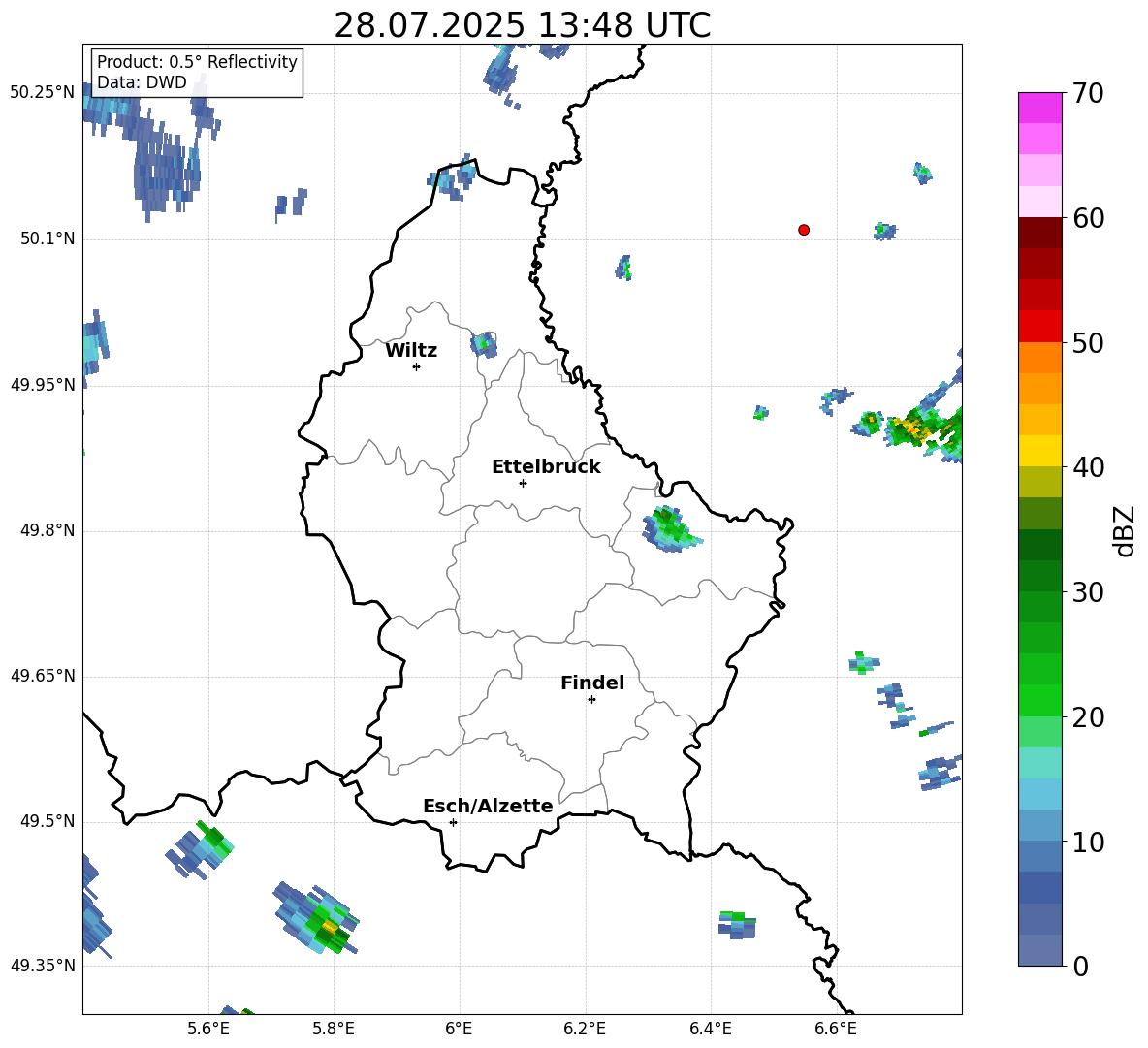This screenshot has height=1048, width=1148.
Task: Pick the dark red band just below 60 dBZ
Action: click(1039, 233)
